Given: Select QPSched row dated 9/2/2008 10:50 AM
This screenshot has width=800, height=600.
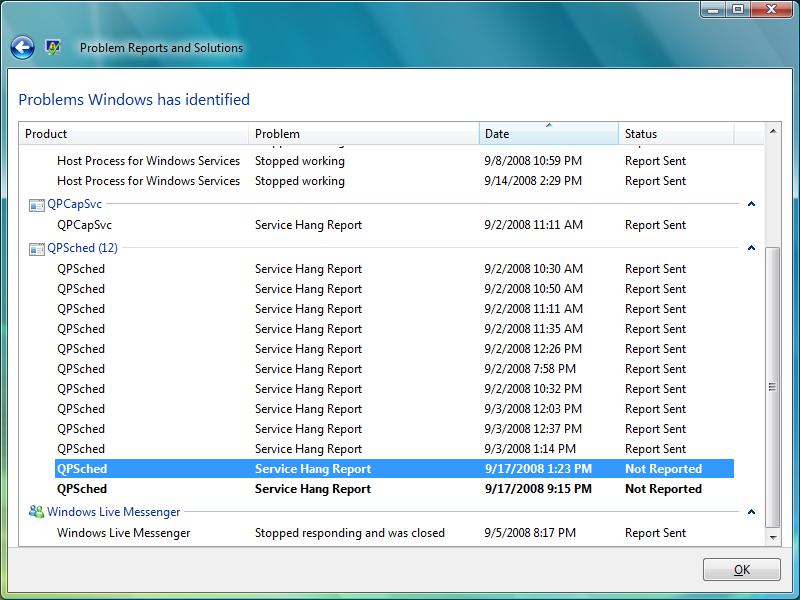Looking at the screenshot, I should click(394, 289).
